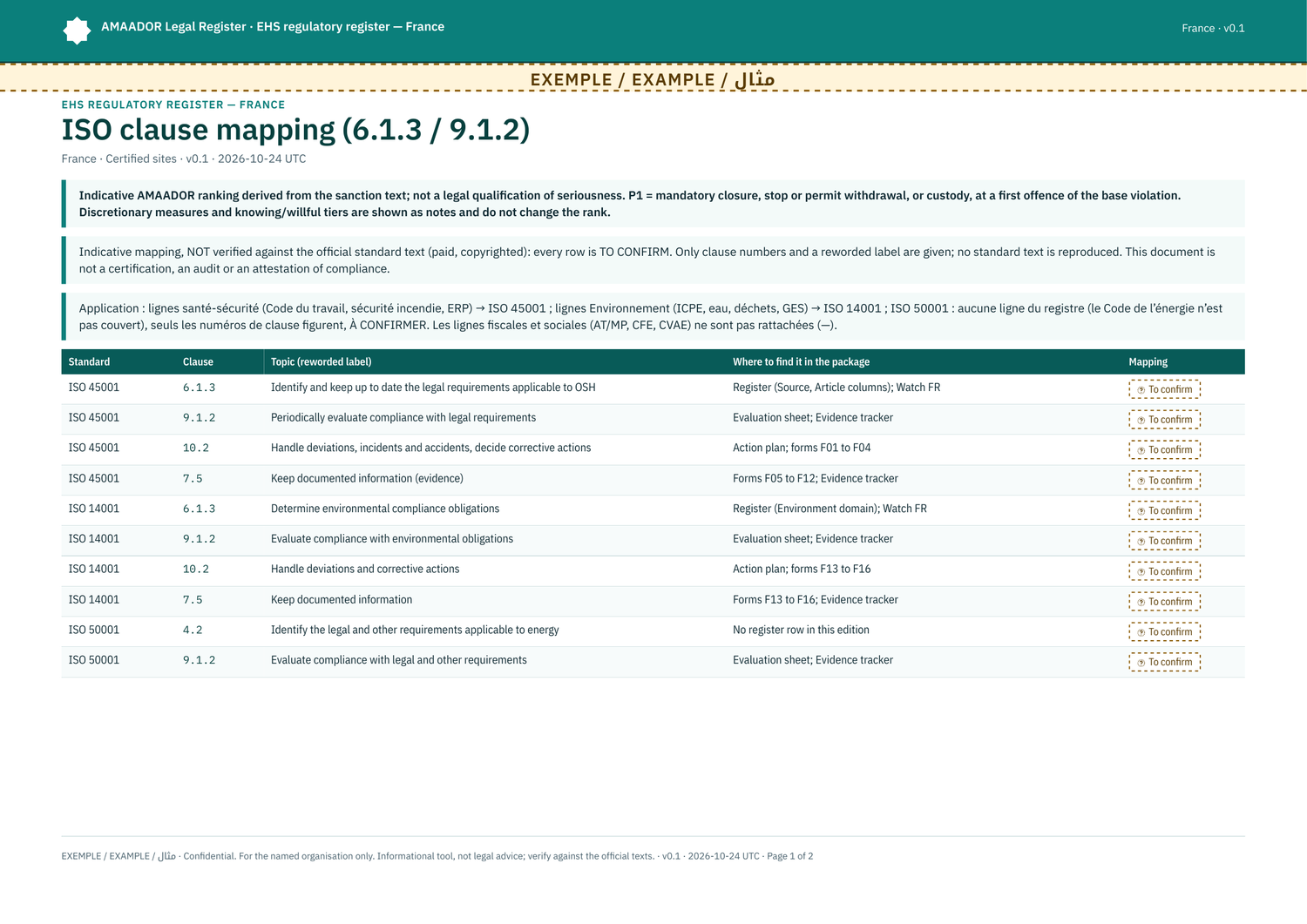The width and height of the screenshot is (1307, 924).
Task: Click the France · v0.1 label in the header
Action: 1213,28
